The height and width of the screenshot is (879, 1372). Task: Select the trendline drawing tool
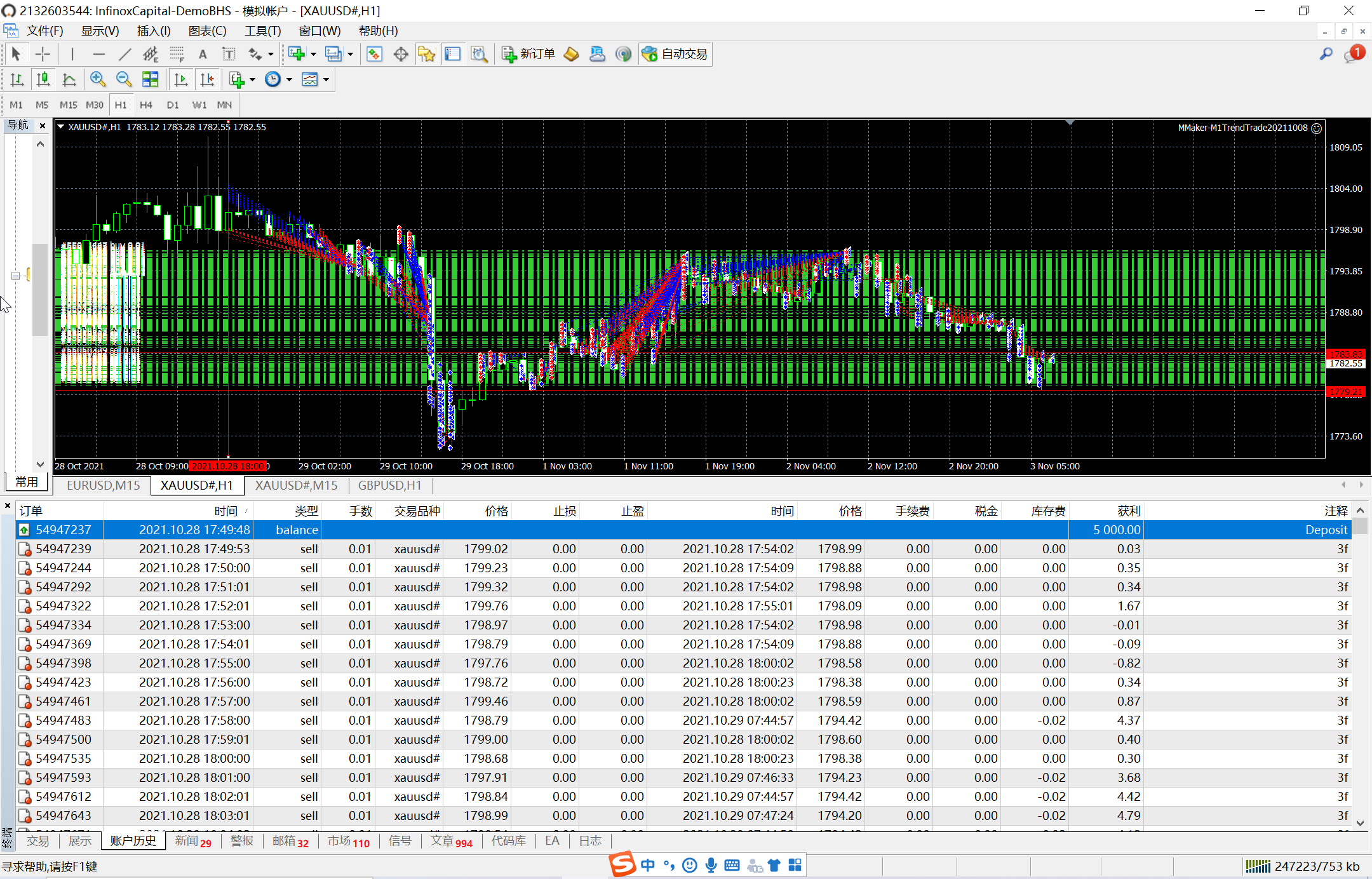(124, 54)
